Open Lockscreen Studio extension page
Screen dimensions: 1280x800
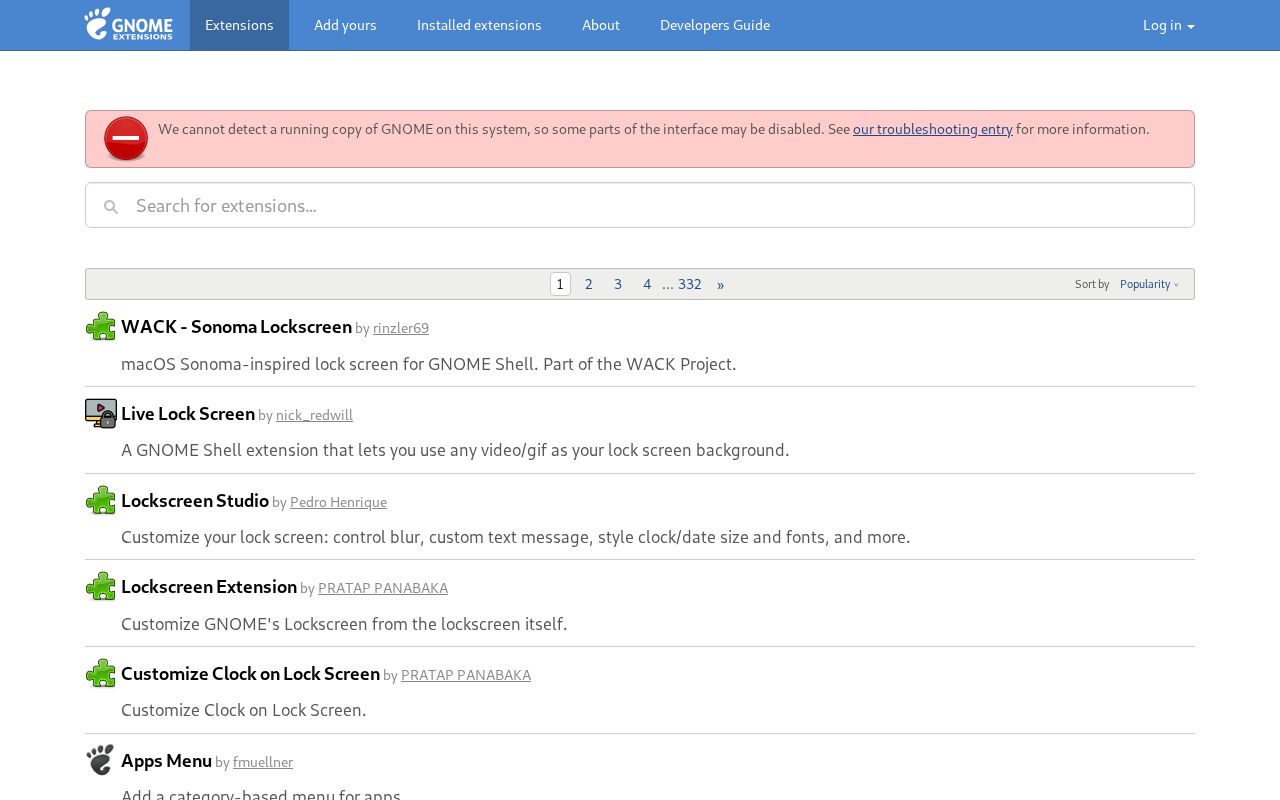coord(195,500)
